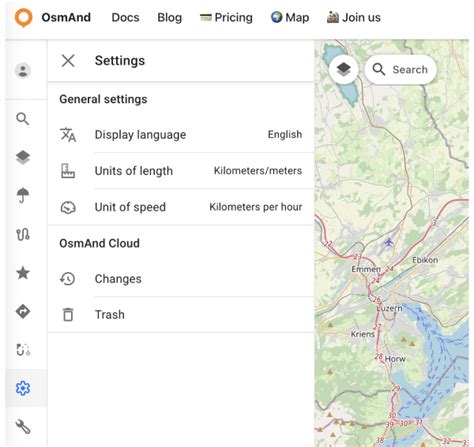474x447 pixels.
Task: Click the Horw label on the map
Action: 395,359
